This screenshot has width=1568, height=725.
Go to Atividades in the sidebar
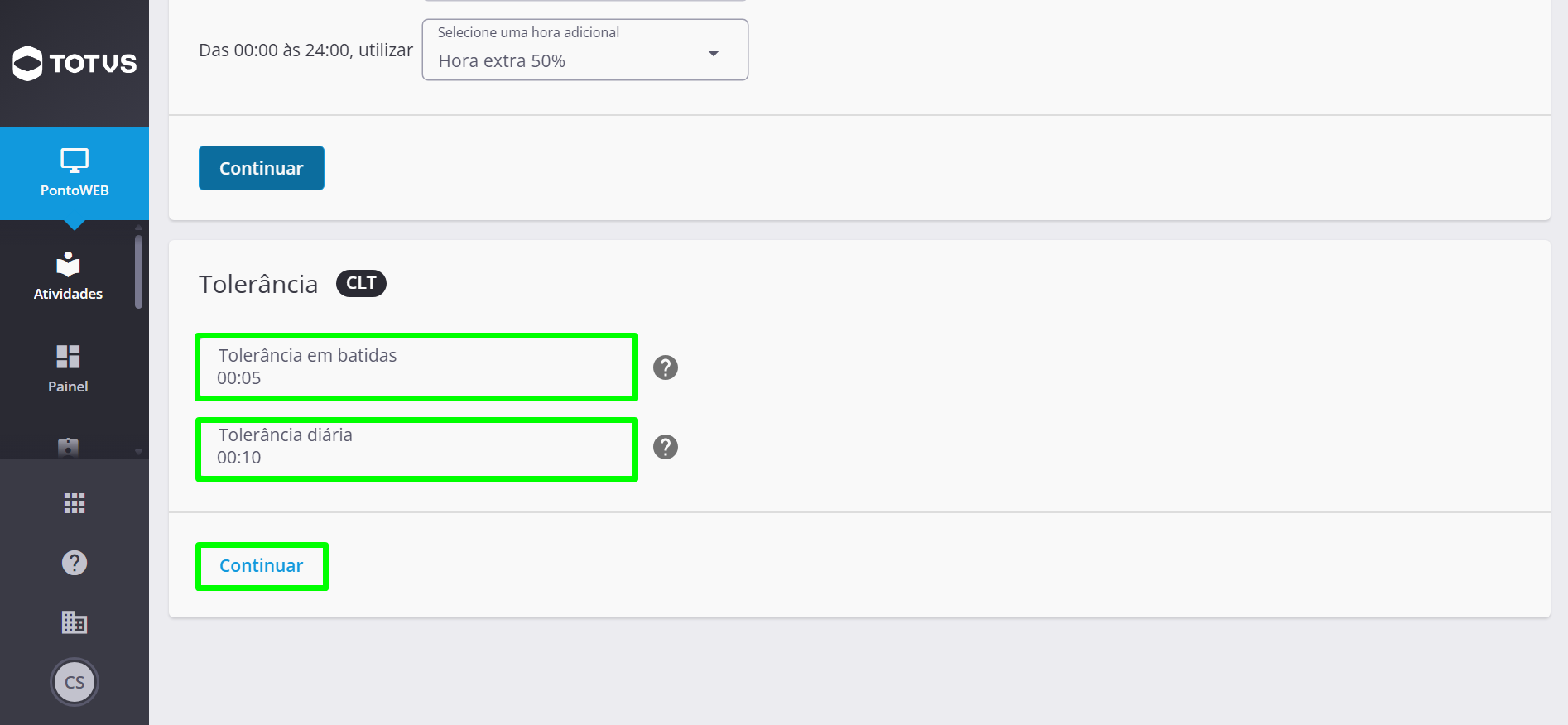[68, 276]
